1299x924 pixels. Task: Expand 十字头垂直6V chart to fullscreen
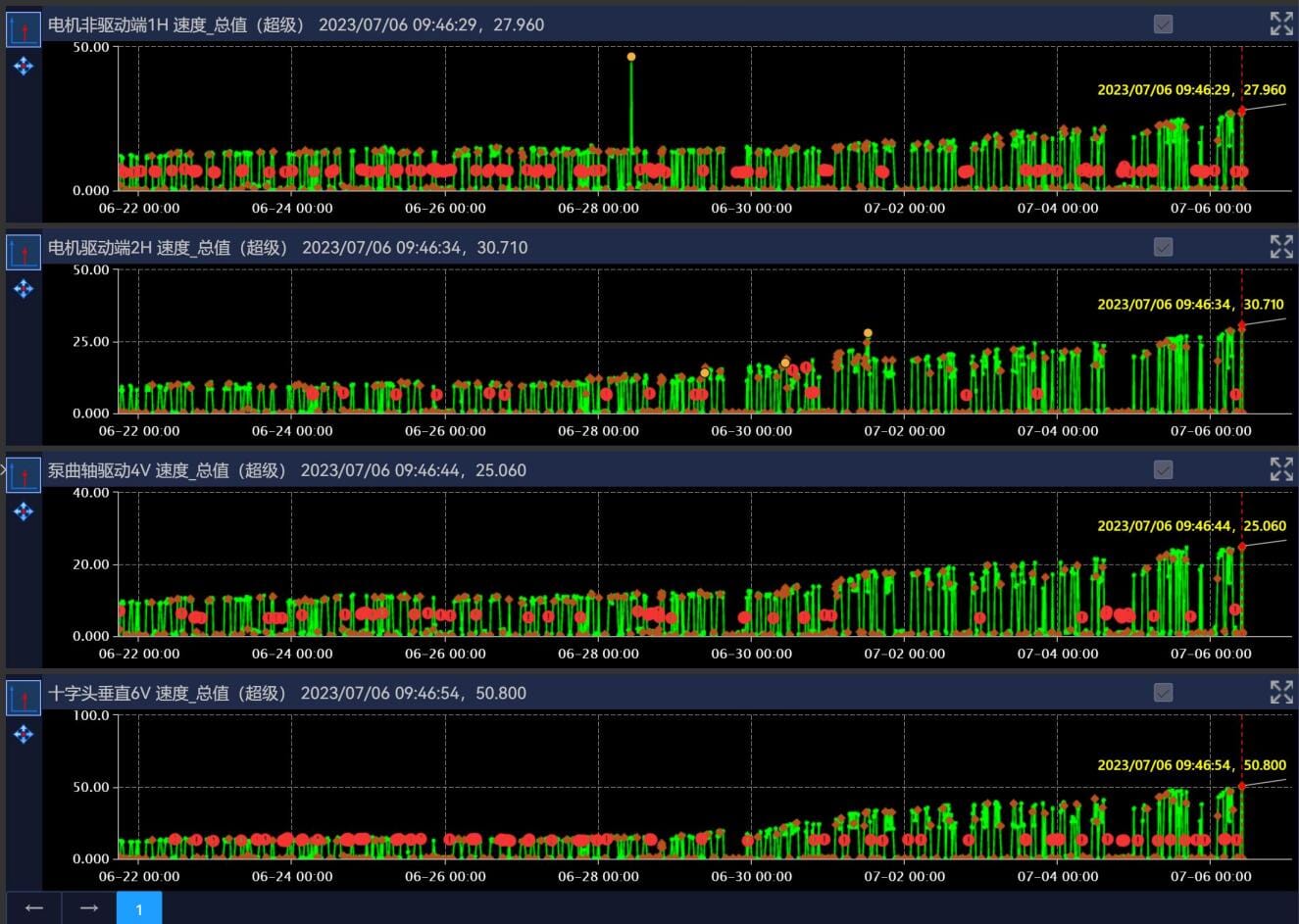pos(1280,692)
